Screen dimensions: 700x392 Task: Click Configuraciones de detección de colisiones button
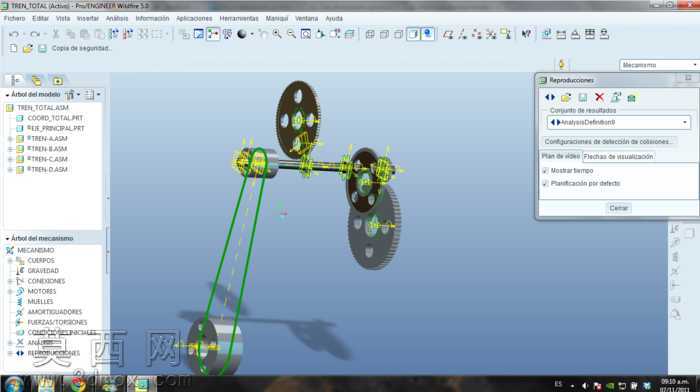pyautogui.click(x=608, y=142)
